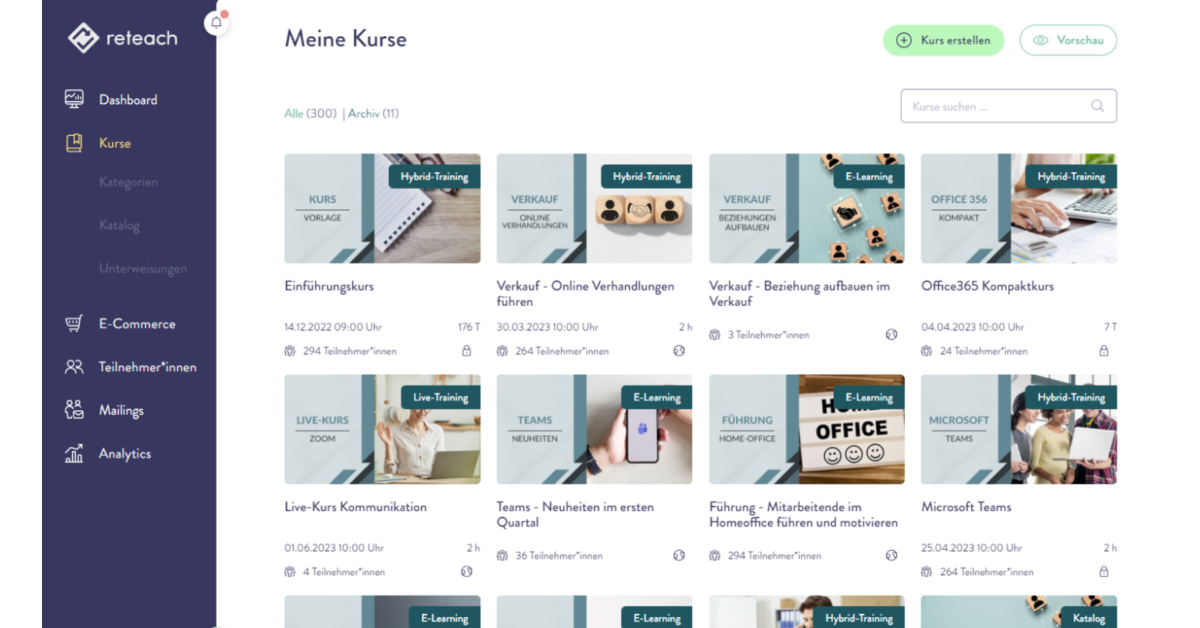Click participants icon beside 3 Teilnehmer*innen
Image resolution: width=1200 pixels, height=628 pixels.
tap(715, 335)
